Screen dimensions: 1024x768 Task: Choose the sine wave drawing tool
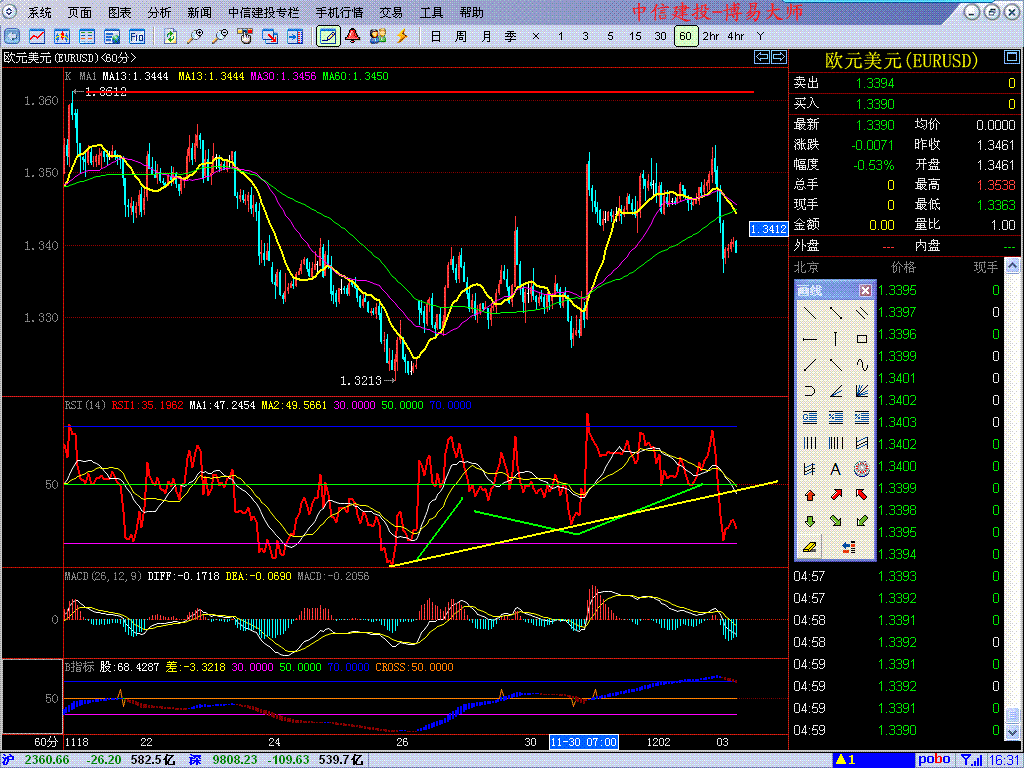point(861,365)
